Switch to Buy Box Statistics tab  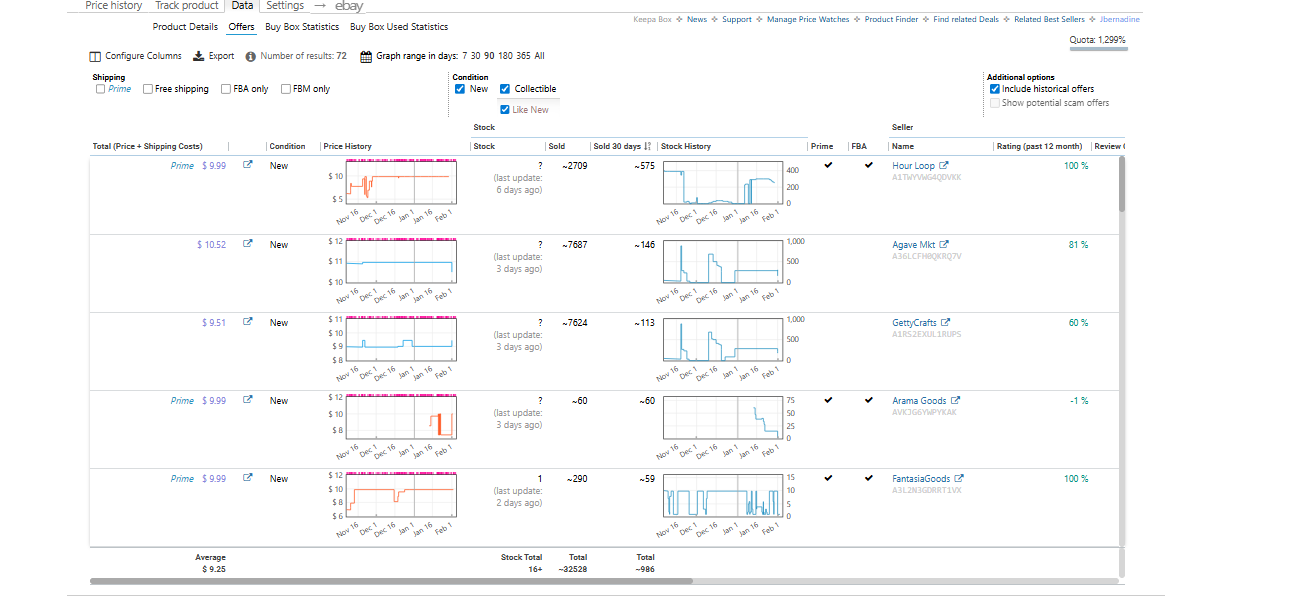click(302, 27)
